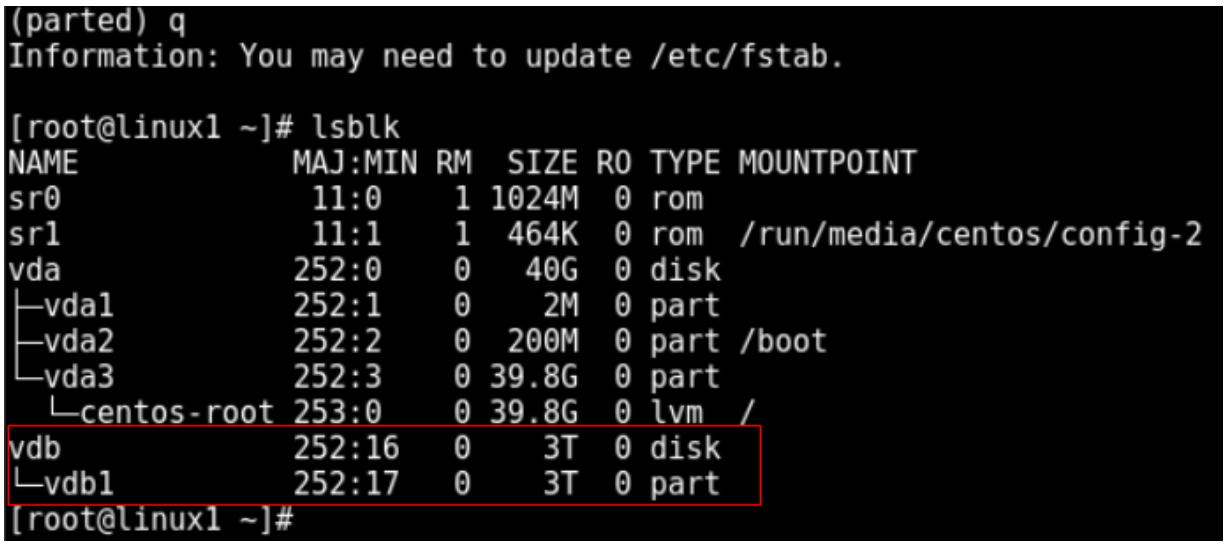Click the /run/media/centos/config-2 mountpoint path
Screen dimensions: 1226x544
[970, 234]
